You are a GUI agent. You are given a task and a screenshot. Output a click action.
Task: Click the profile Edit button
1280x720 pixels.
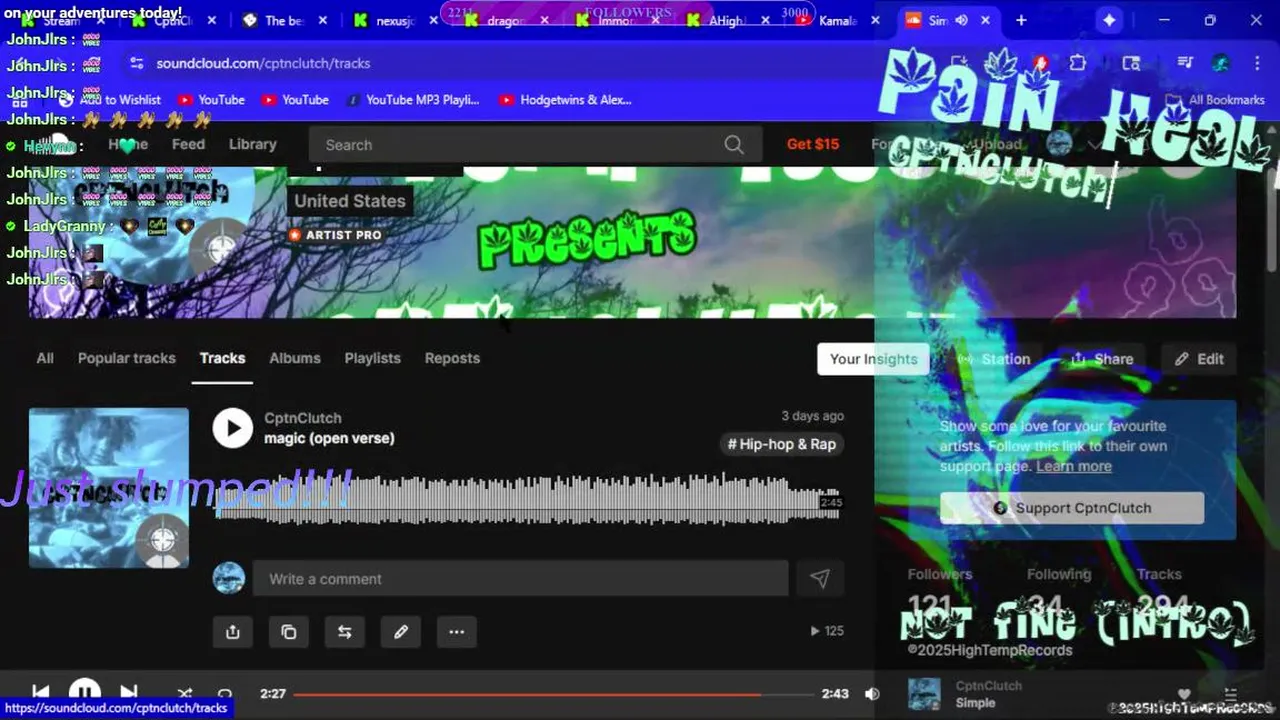[1199, 359]
